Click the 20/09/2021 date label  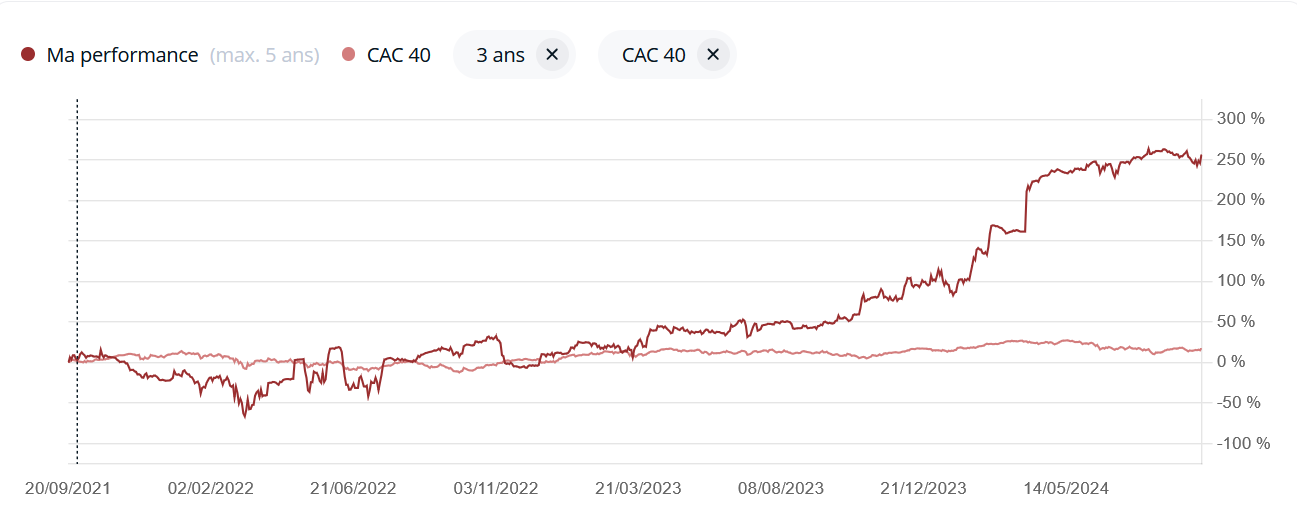(67, 488)
